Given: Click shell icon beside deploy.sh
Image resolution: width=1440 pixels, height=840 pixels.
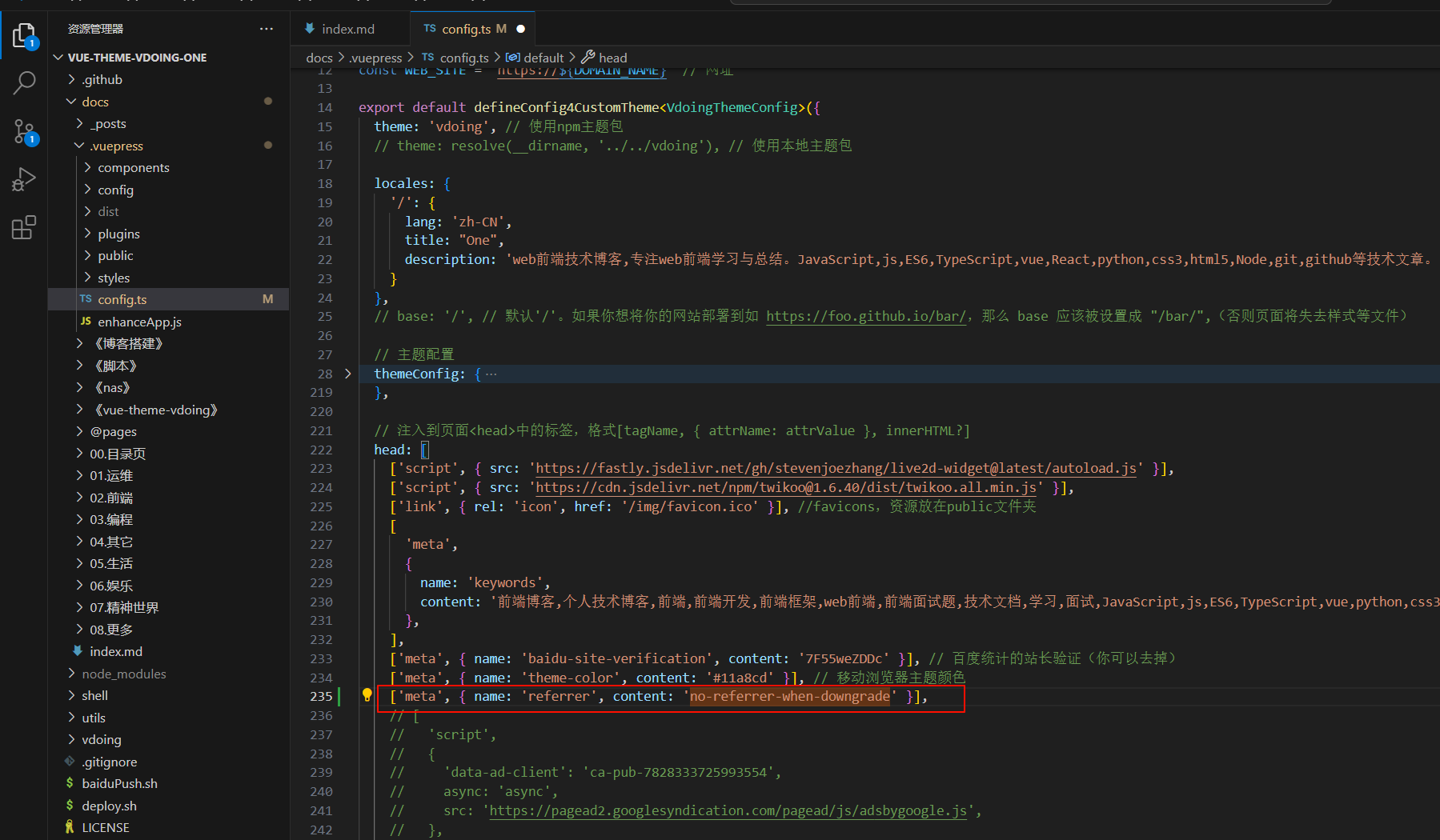Looking at the screenshot, I should [x=70, y=806].
